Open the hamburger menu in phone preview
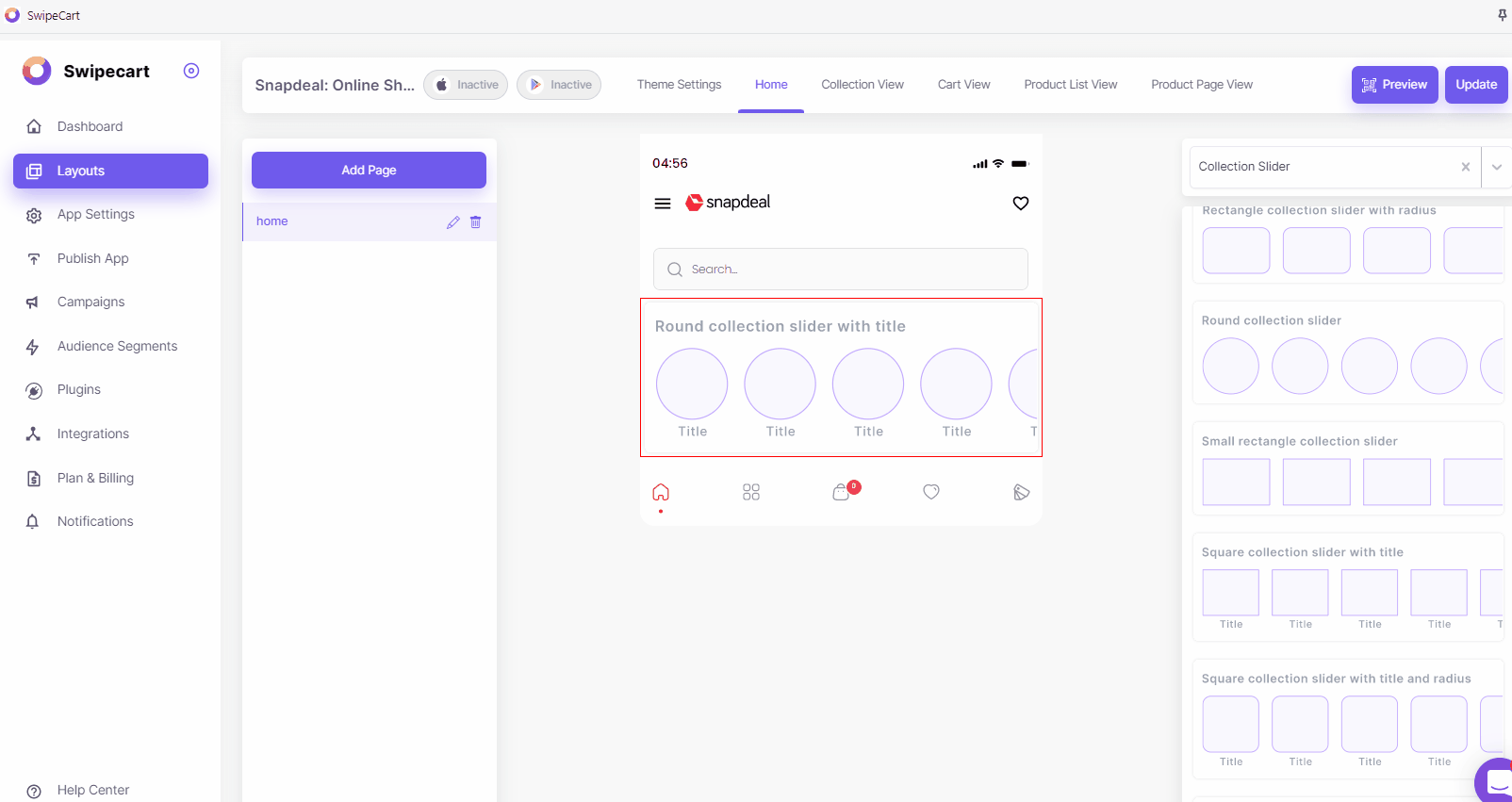The image size is (1512, 802). [663, 204]
